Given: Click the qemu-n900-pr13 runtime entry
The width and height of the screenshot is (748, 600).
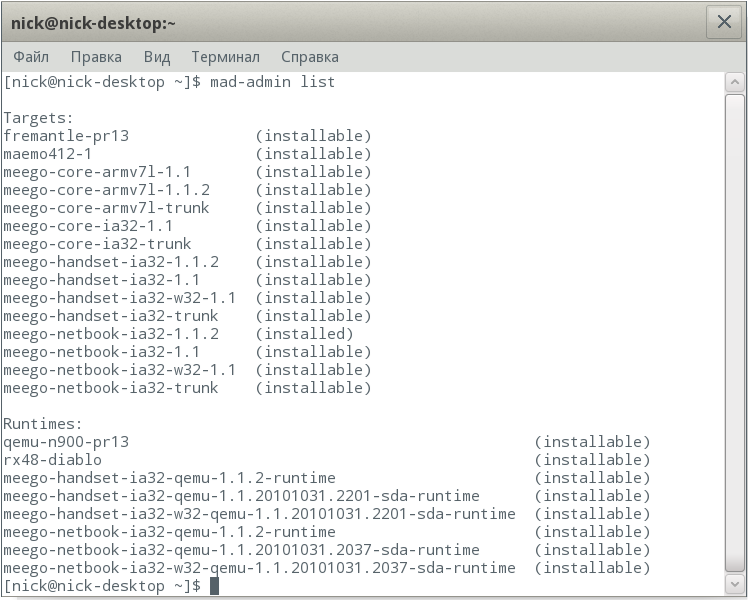Looking at the screenshot, I should pyautogui.click(x=66, y=442).
